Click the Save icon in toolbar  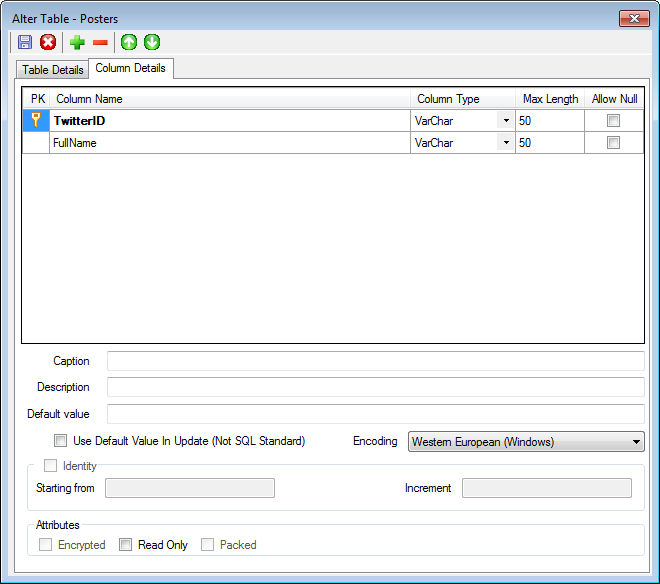[x=25, y=42]
